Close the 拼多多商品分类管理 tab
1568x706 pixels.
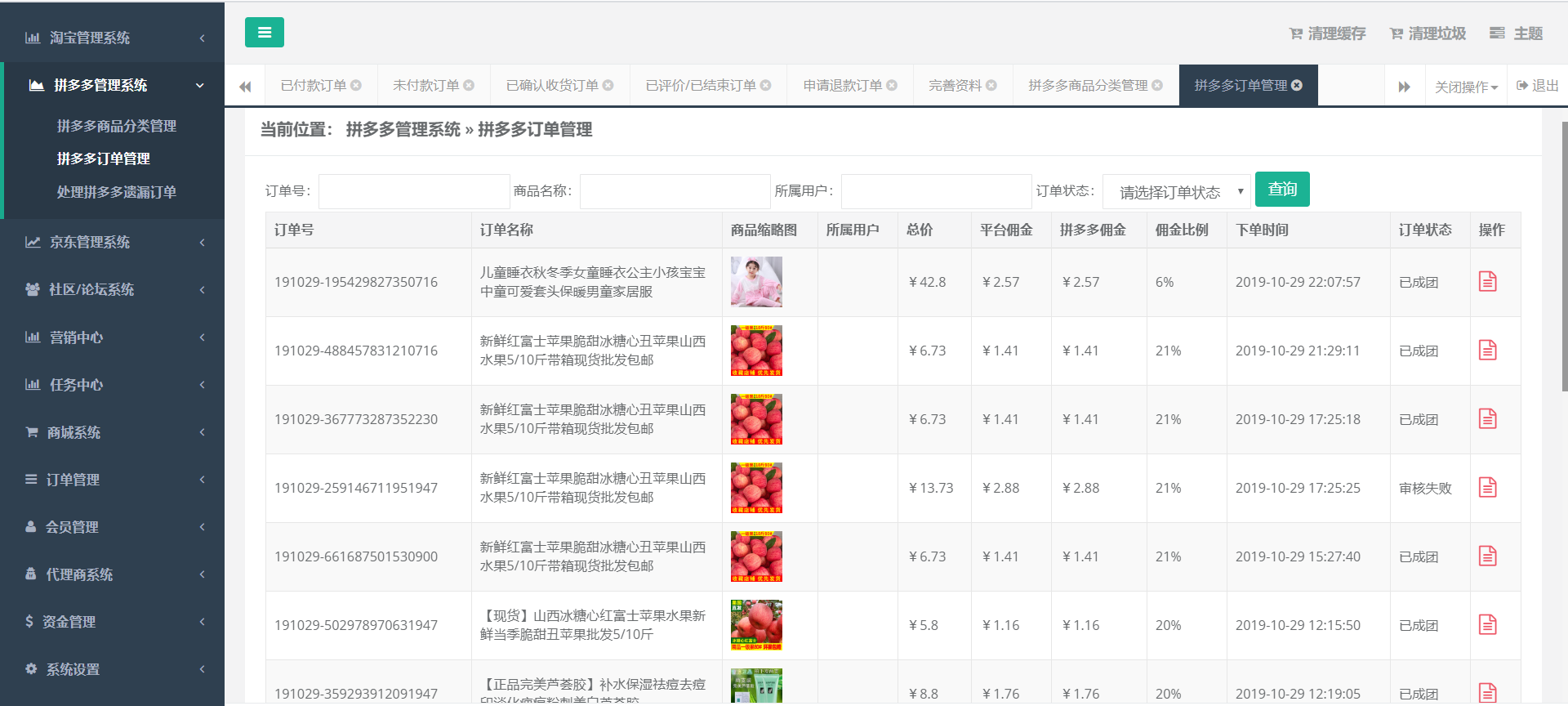(x=1157, y=85)
